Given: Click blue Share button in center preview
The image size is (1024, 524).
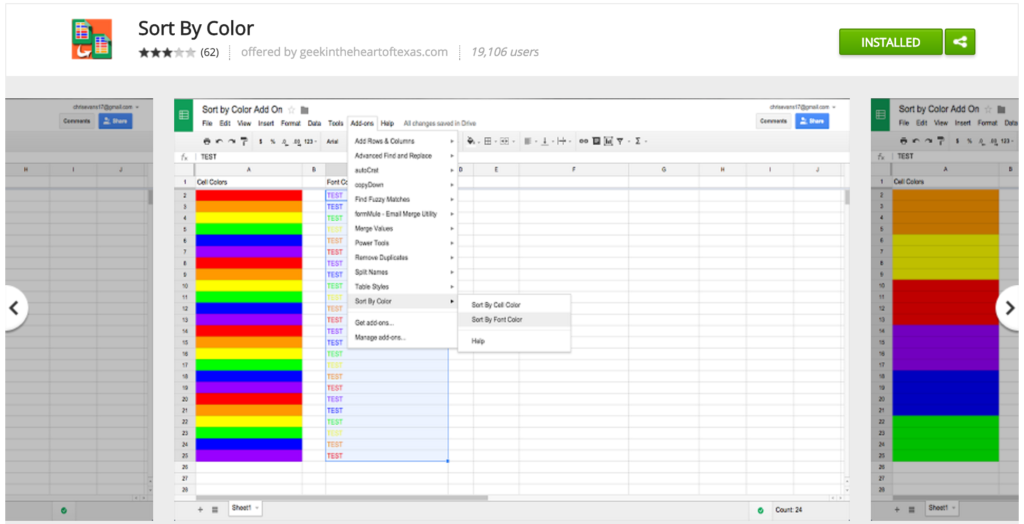Looking at the screenshot, I should 812,121.
